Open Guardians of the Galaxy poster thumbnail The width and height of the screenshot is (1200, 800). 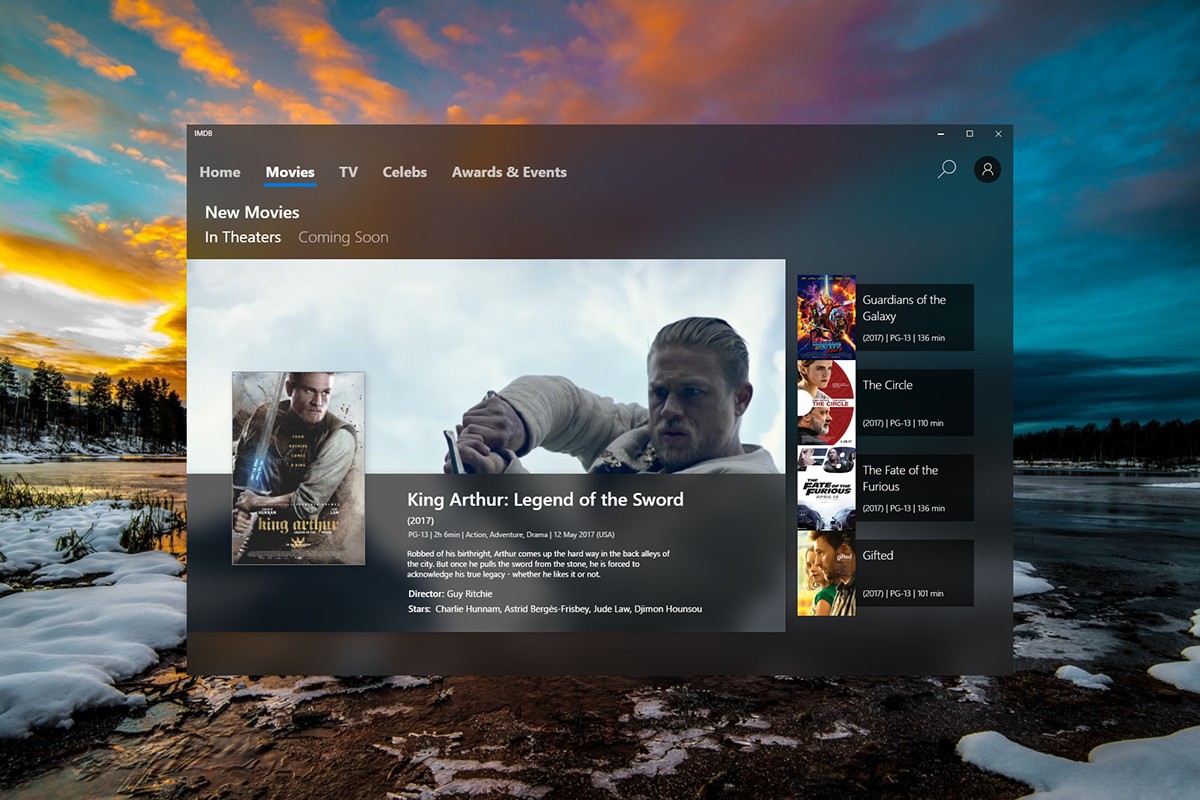click(x=826, y=318)
